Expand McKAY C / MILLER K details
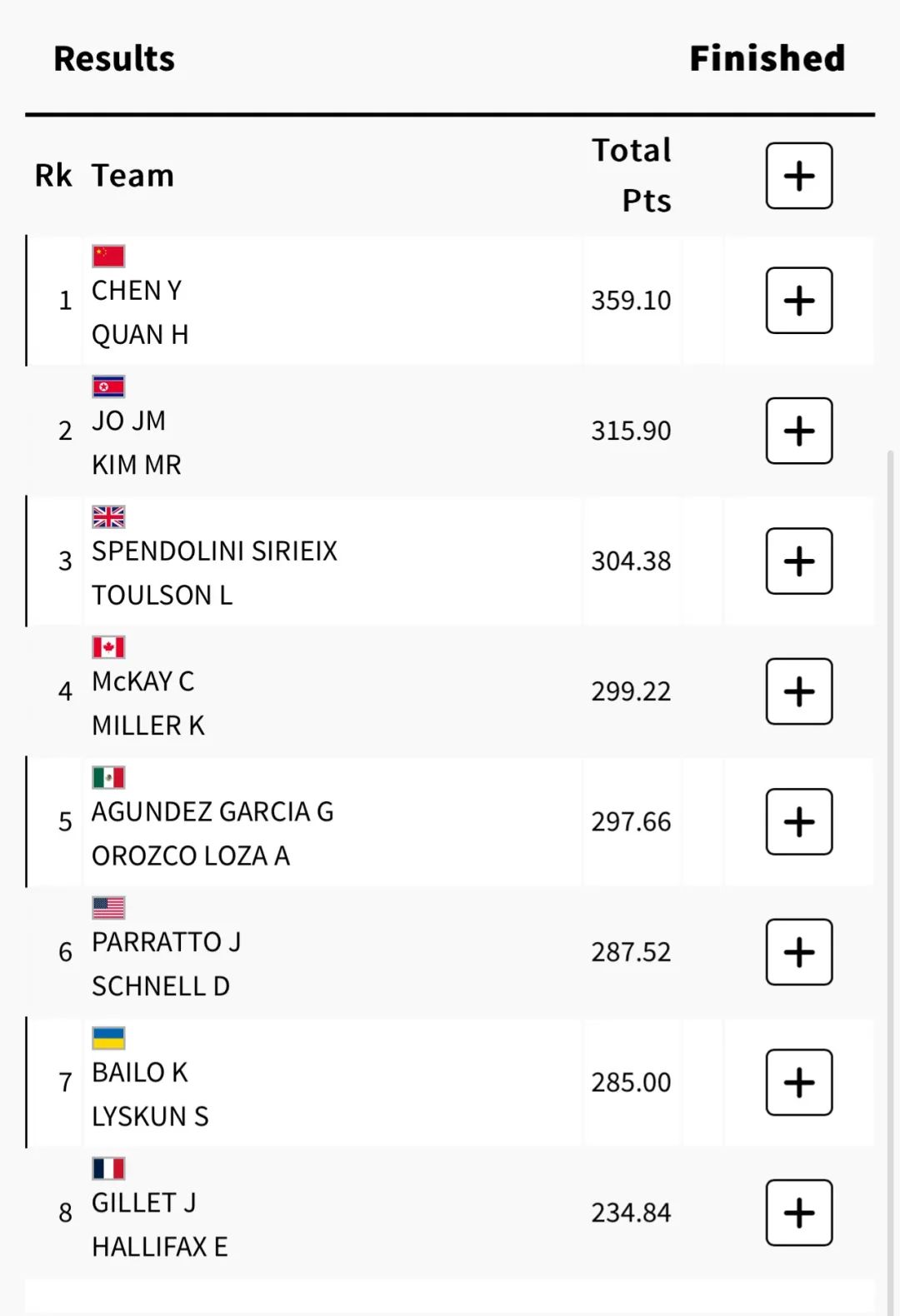The width and height of the screenshot is (900, 1316). [799, 691]
